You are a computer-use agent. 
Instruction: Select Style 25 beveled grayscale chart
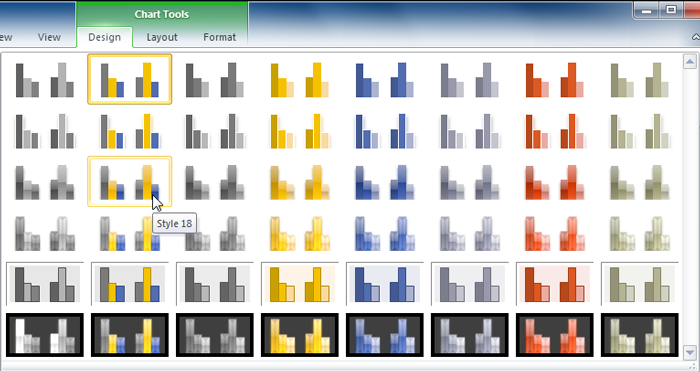[45, 233]
